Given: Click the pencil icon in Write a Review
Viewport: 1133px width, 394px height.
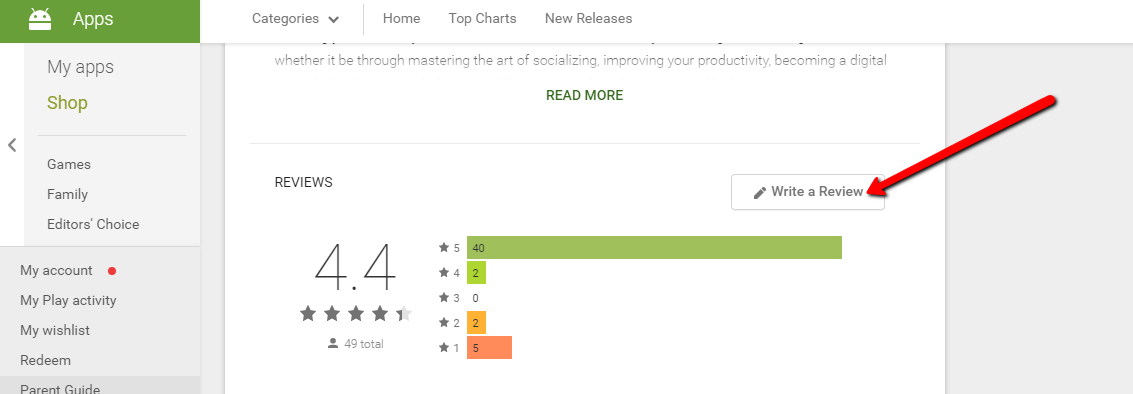Looking at the screenshot, I should [759, 192].
